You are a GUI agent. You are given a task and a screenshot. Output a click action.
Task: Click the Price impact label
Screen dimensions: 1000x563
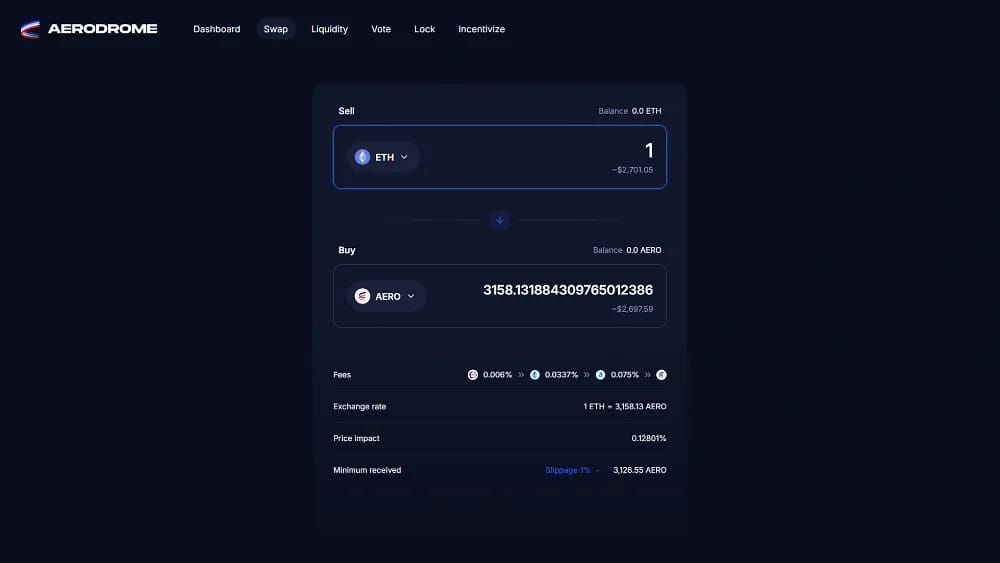(x=357, y=439)
